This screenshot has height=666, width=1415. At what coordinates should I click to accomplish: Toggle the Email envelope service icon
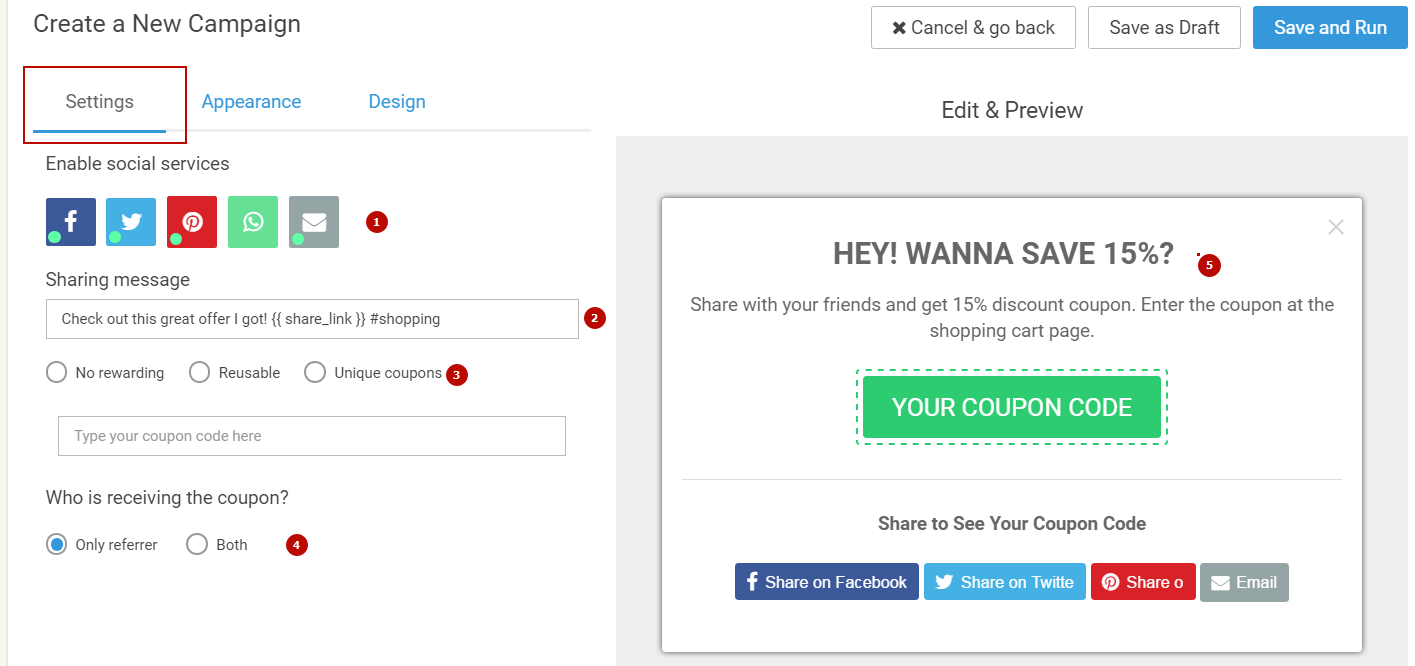[314, 222]
